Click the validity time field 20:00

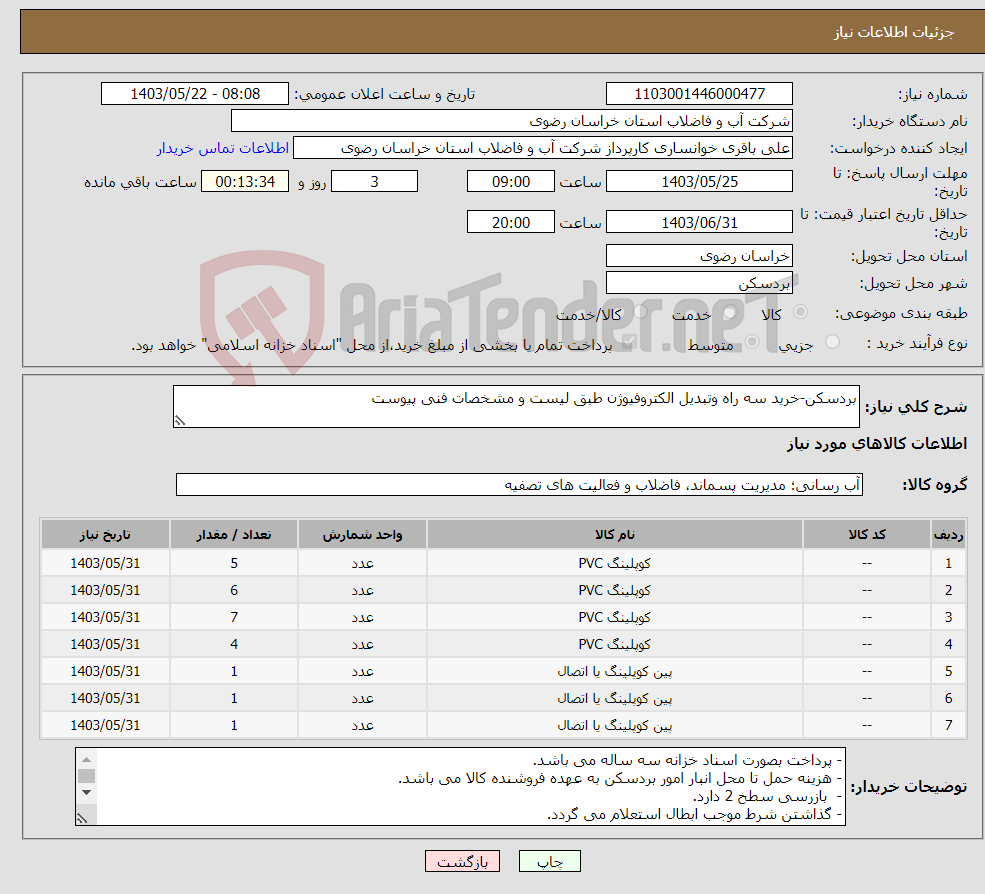511,222
